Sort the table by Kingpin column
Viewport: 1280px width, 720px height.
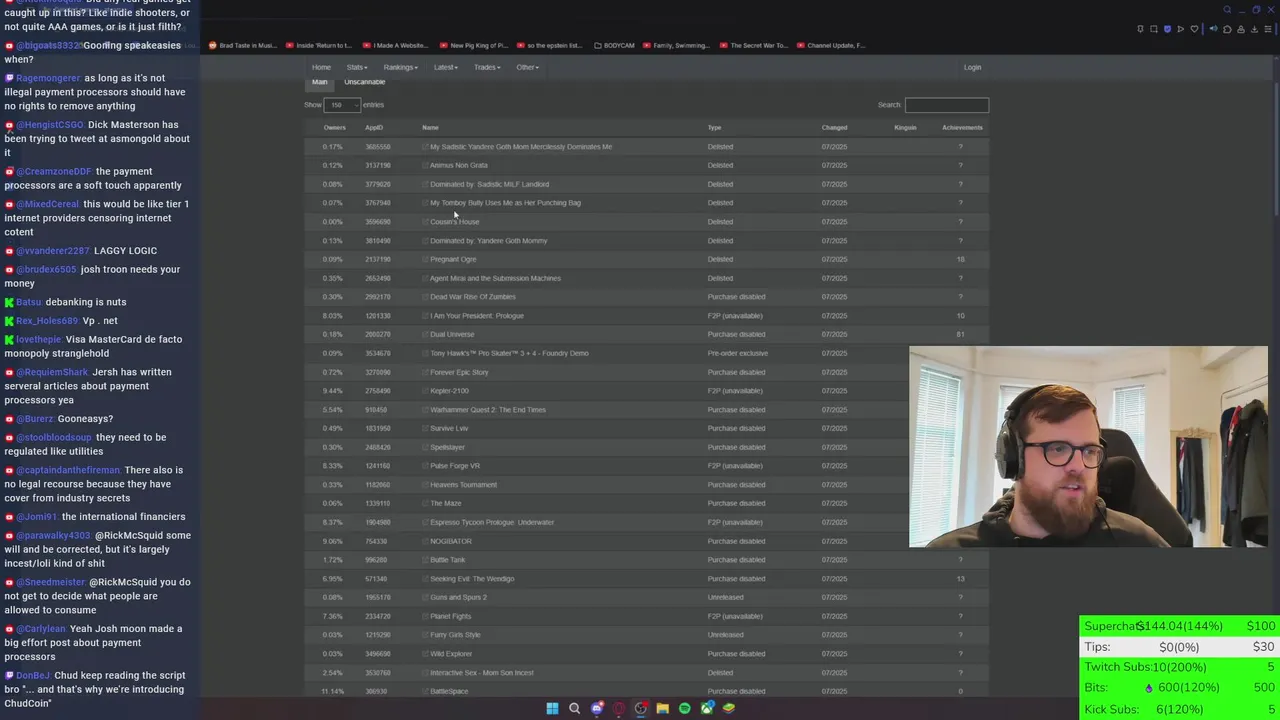tap(905, 128)
